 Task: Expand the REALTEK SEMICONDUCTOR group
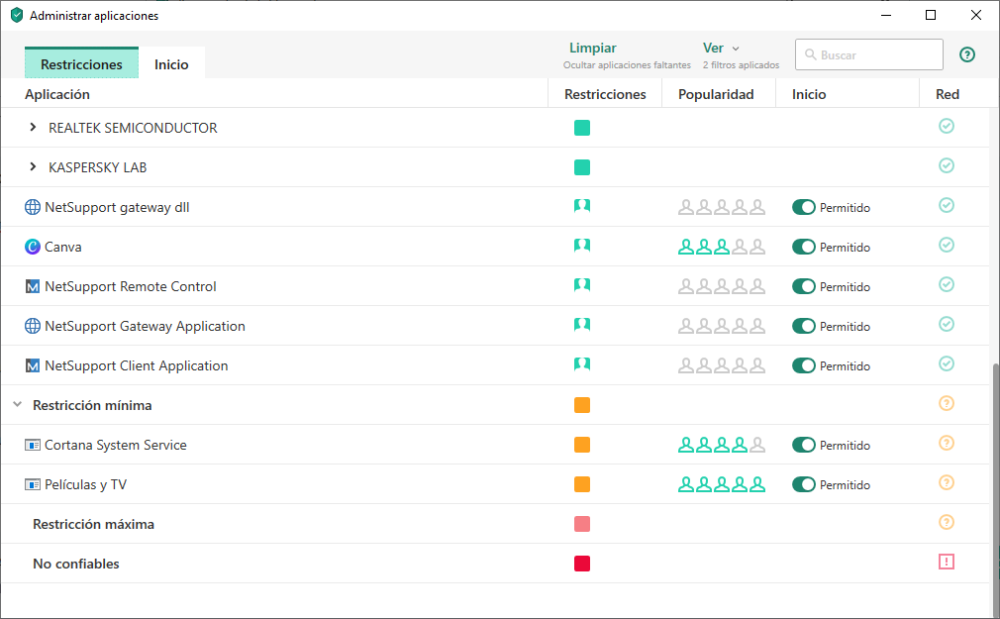click(x=33, y=128)
